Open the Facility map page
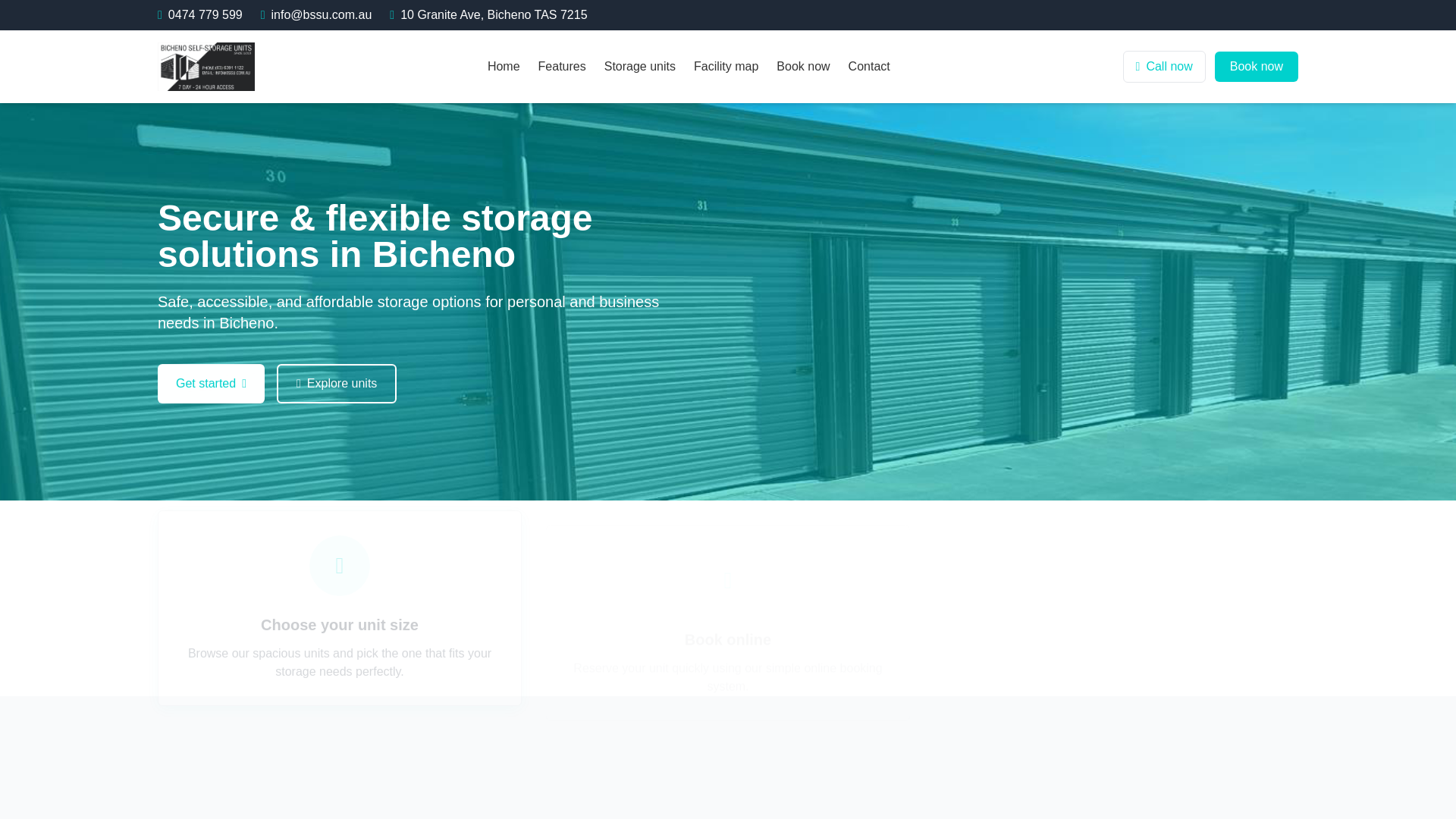 click(x=726, y=67)
